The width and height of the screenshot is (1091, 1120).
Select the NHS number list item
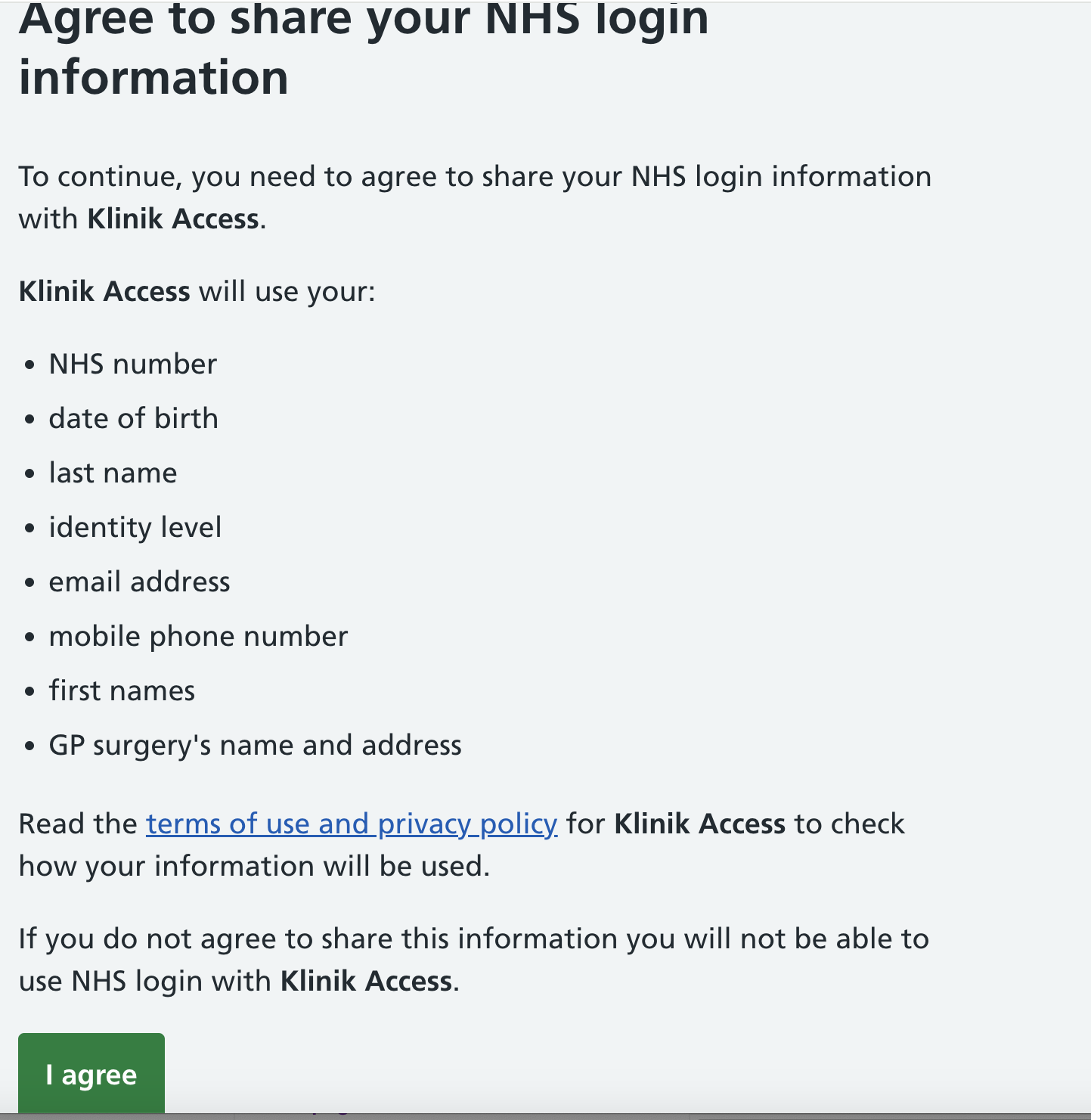pos(133,365)
